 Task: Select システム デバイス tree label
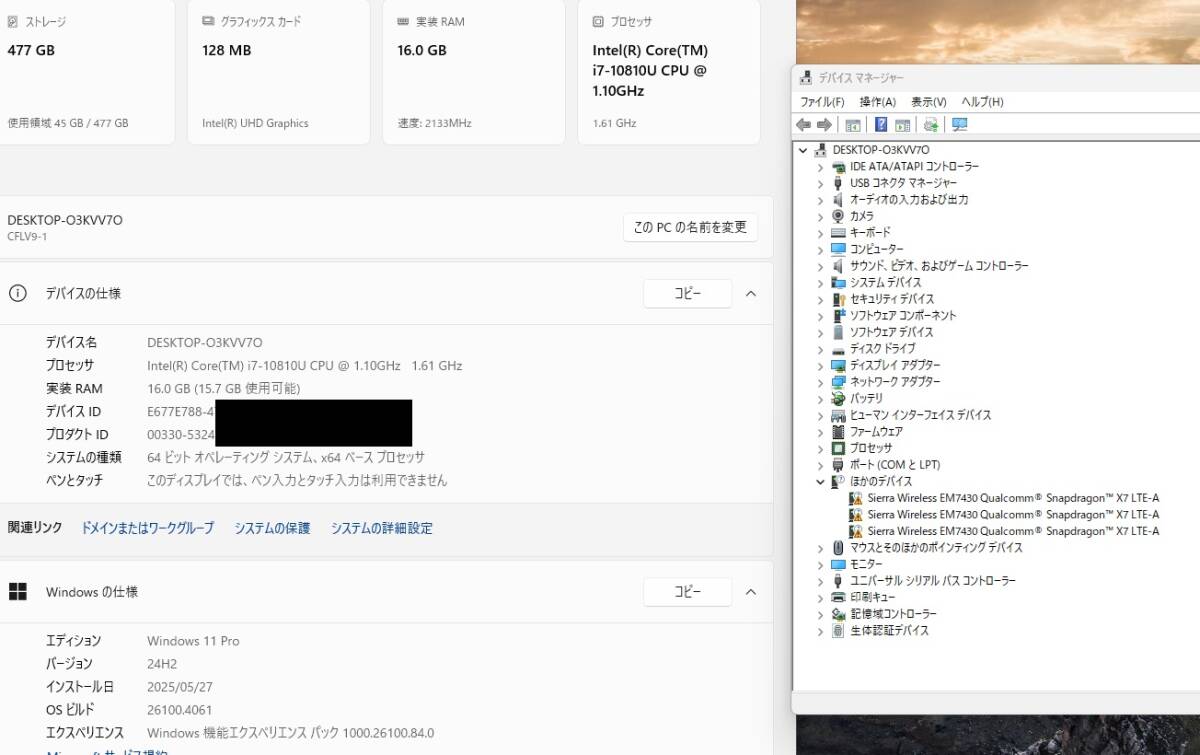pos(886,282)
